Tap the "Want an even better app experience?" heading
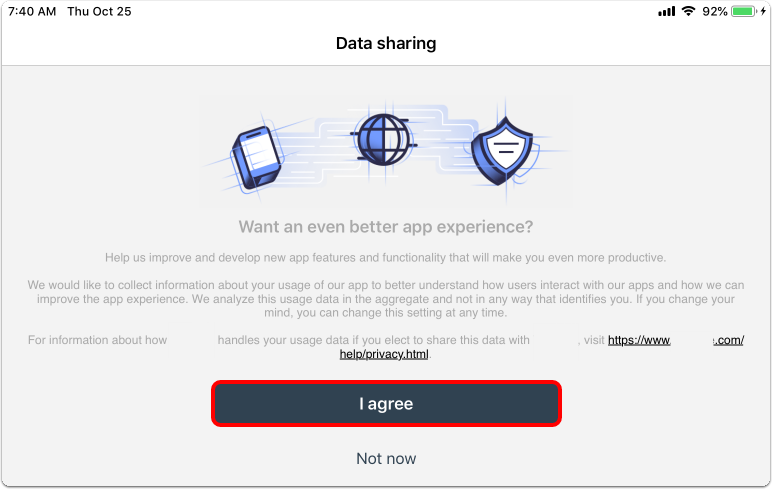This screenshot has width=772, height=489. click(386, 226)
